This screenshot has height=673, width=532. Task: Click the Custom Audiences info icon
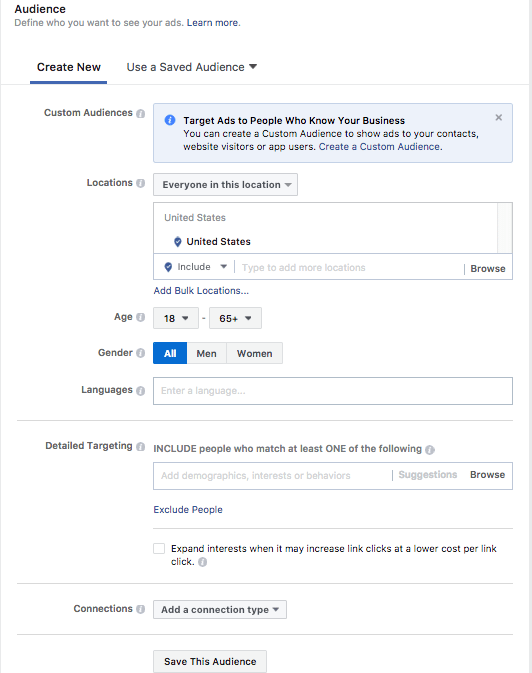140,113
